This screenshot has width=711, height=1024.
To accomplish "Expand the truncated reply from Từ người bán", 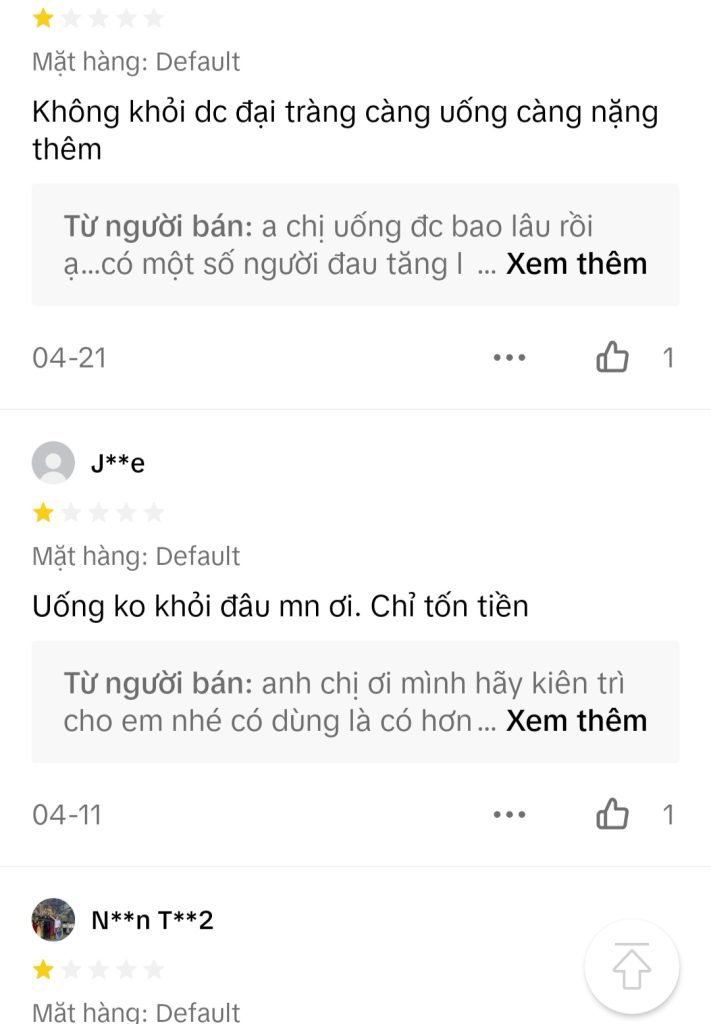I will [577, 262].
